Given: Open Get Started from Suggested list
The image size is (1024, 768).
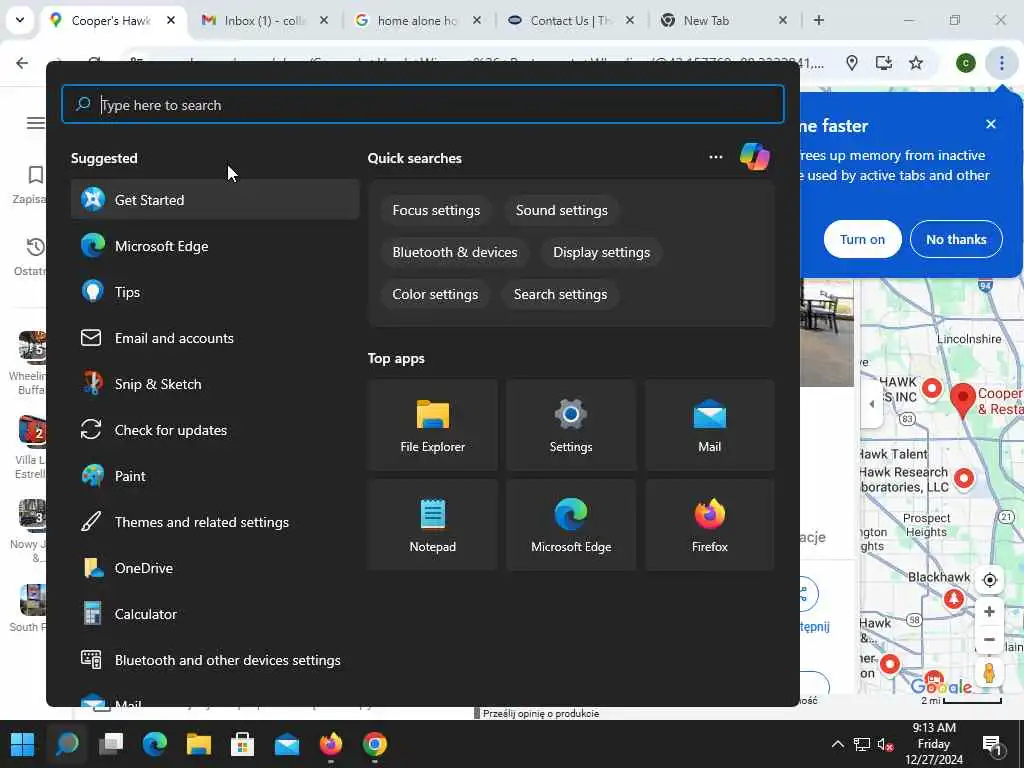Looking at the screenshot, I should [215, 200].
